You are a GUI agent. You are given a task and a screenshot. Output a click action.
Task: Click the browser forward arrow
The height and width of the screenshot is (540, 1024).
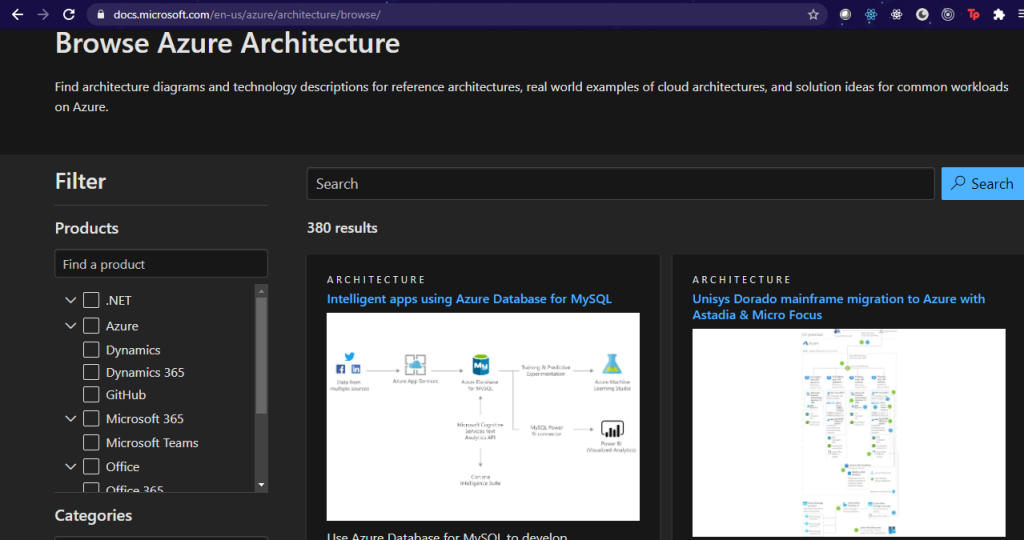42,15
